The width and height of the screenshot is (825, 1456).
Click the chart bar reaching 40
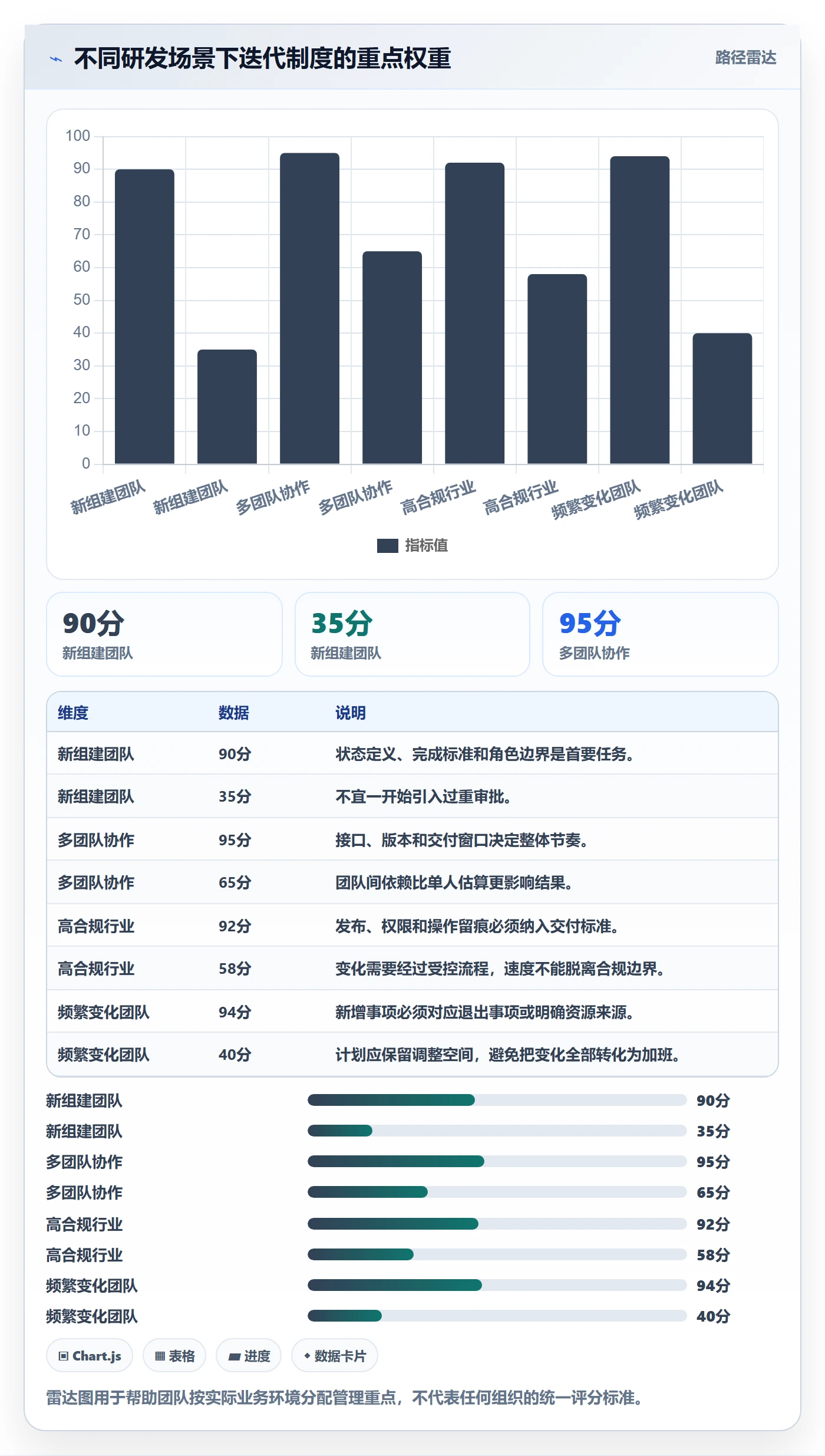pyautogui.click(x=722, y=398)
